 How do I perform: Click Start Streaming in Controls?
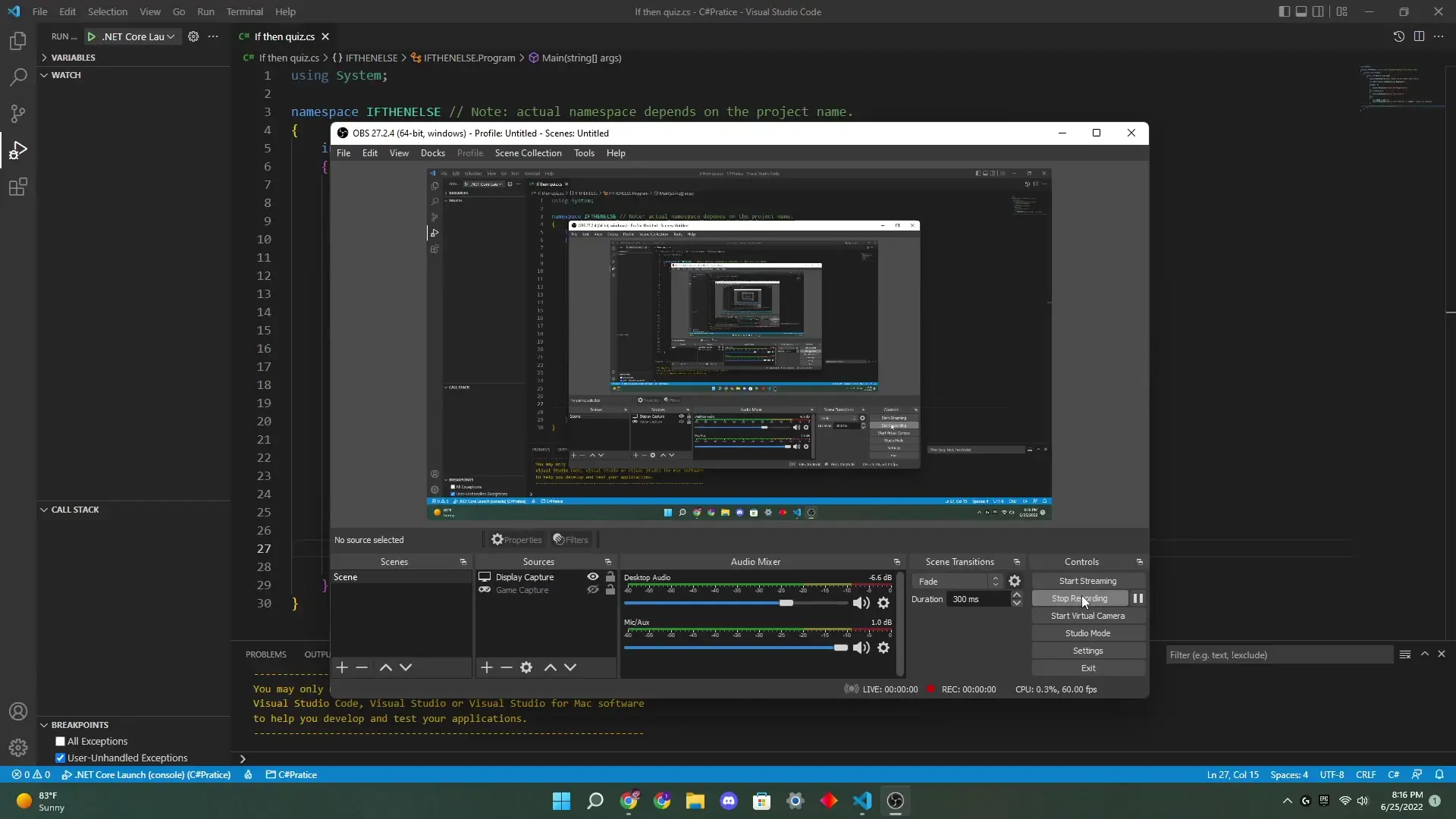point(1087,580)
